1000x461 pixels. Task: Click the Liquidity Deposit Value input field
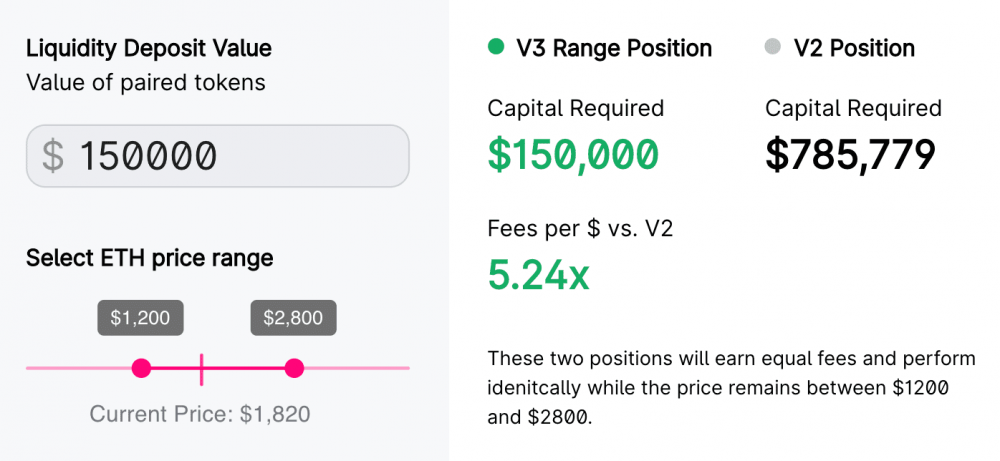(218, 156)
